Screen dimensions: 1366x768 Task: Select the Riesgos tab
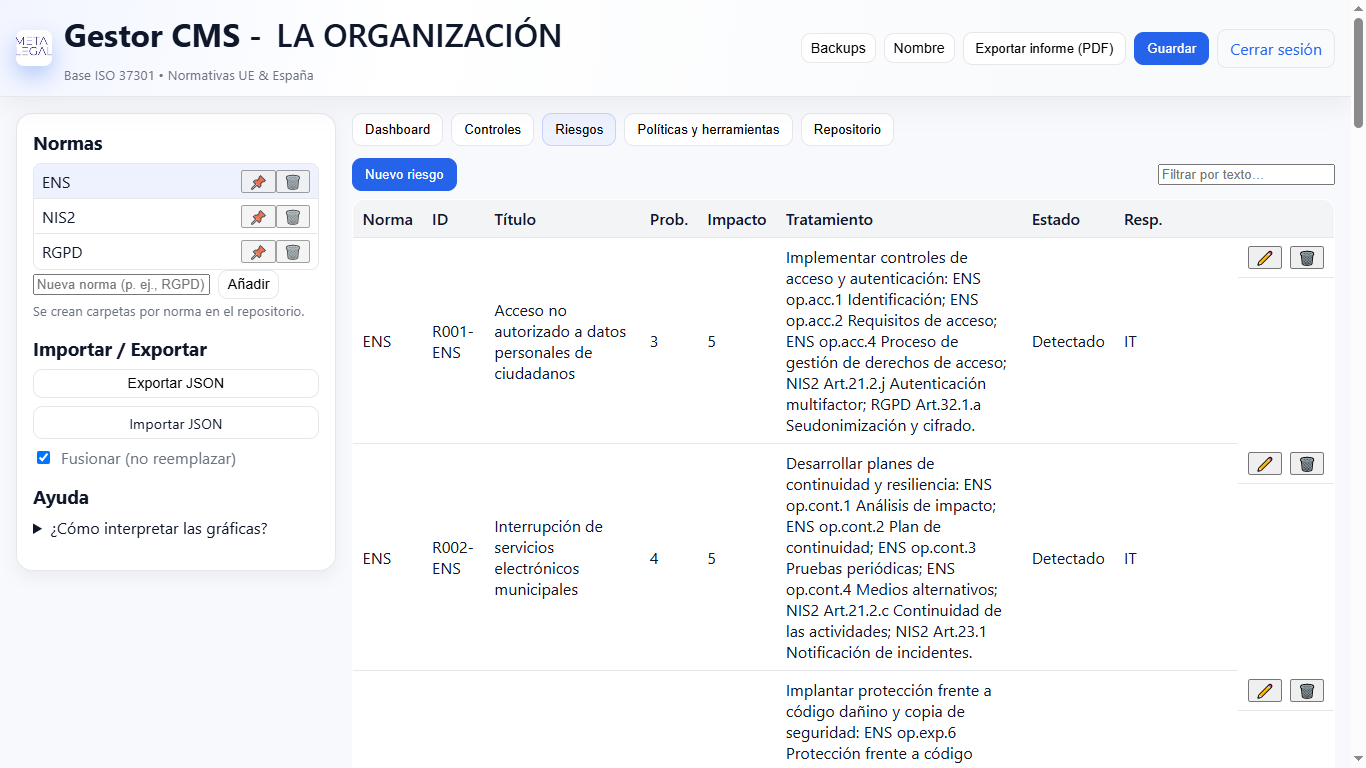579,129
